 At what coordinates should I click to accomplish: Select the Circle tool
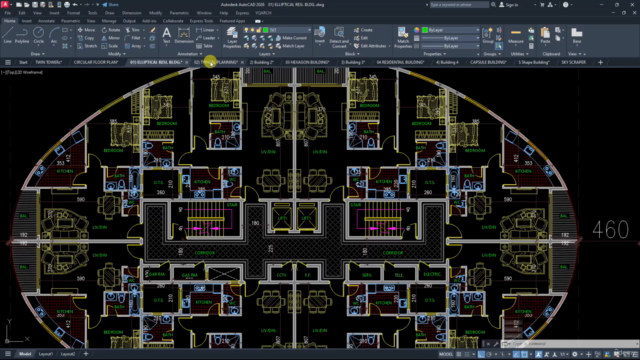pyautogui.click(x=39, y=35)
